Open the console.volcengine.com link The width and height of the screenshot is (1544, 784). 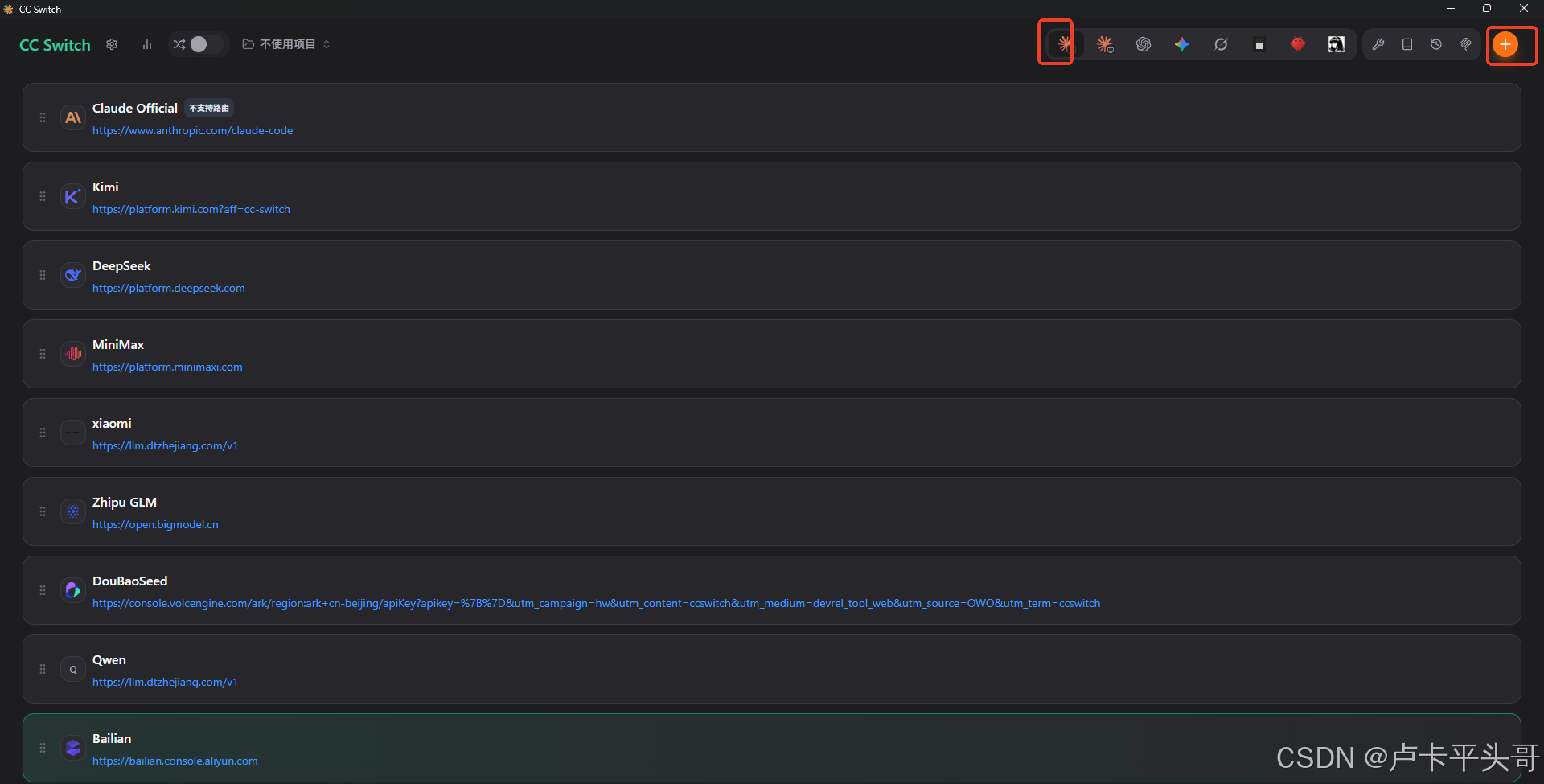[596, 603]
